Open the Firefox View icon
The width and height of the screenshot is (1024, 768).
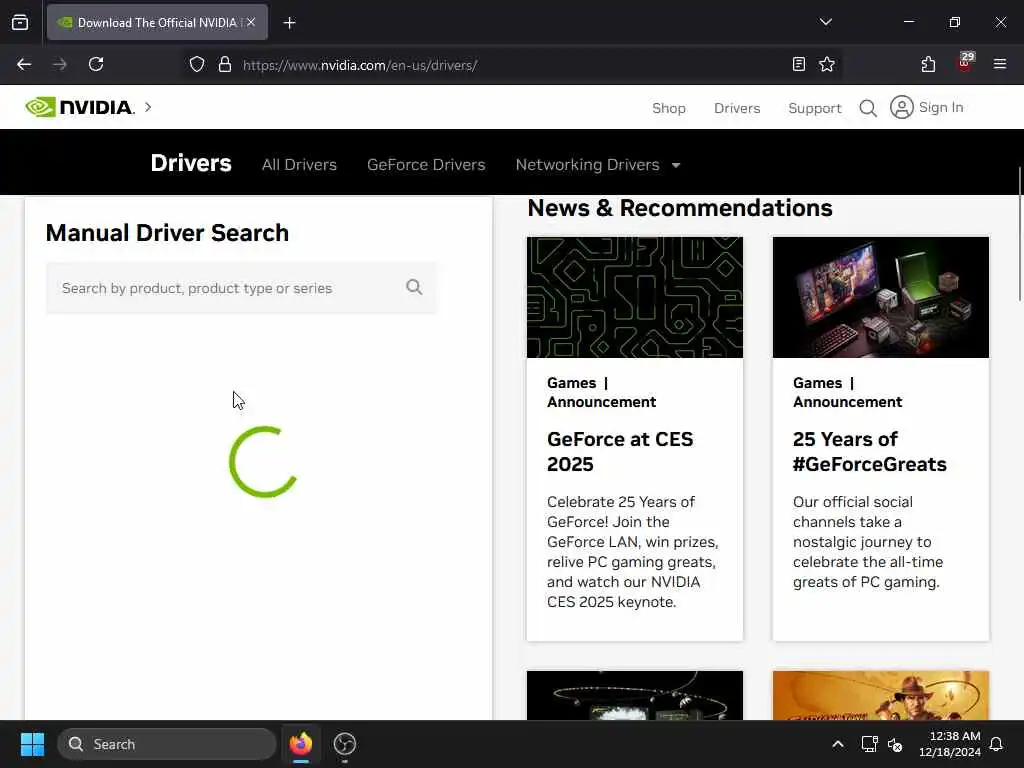pos(20,22)
